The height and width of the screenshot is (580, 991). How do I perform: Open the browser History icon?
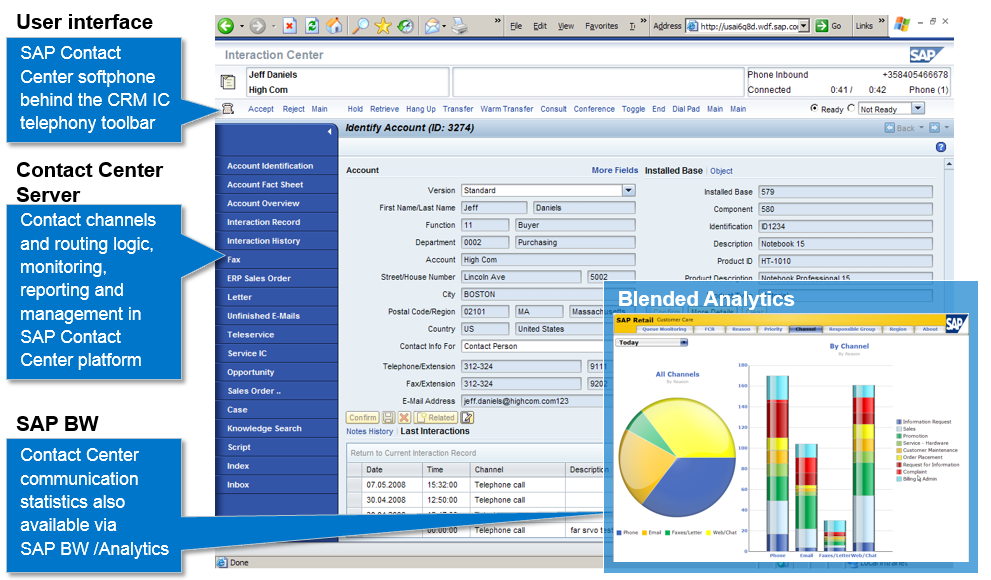[405, 26]
